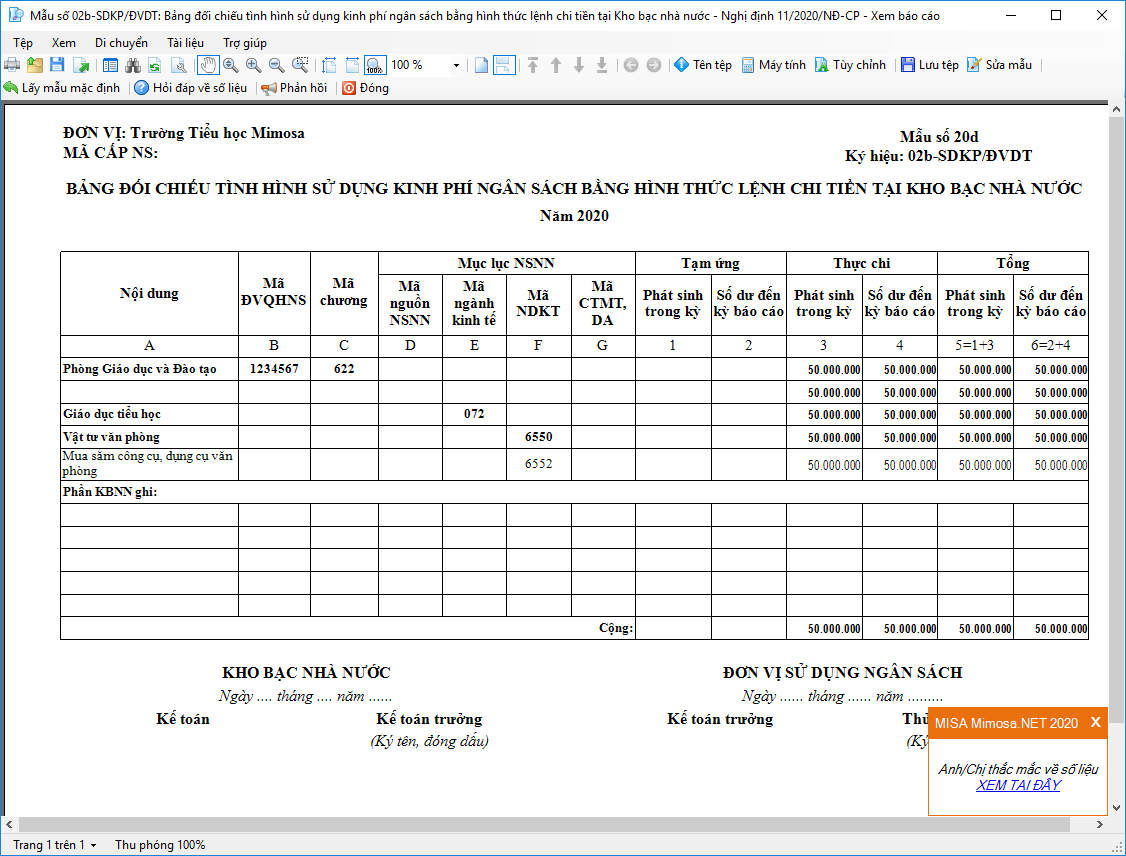Go to next page with the down arrow
This screenshot has width=1126, height=856.
[x=579, y=65]
